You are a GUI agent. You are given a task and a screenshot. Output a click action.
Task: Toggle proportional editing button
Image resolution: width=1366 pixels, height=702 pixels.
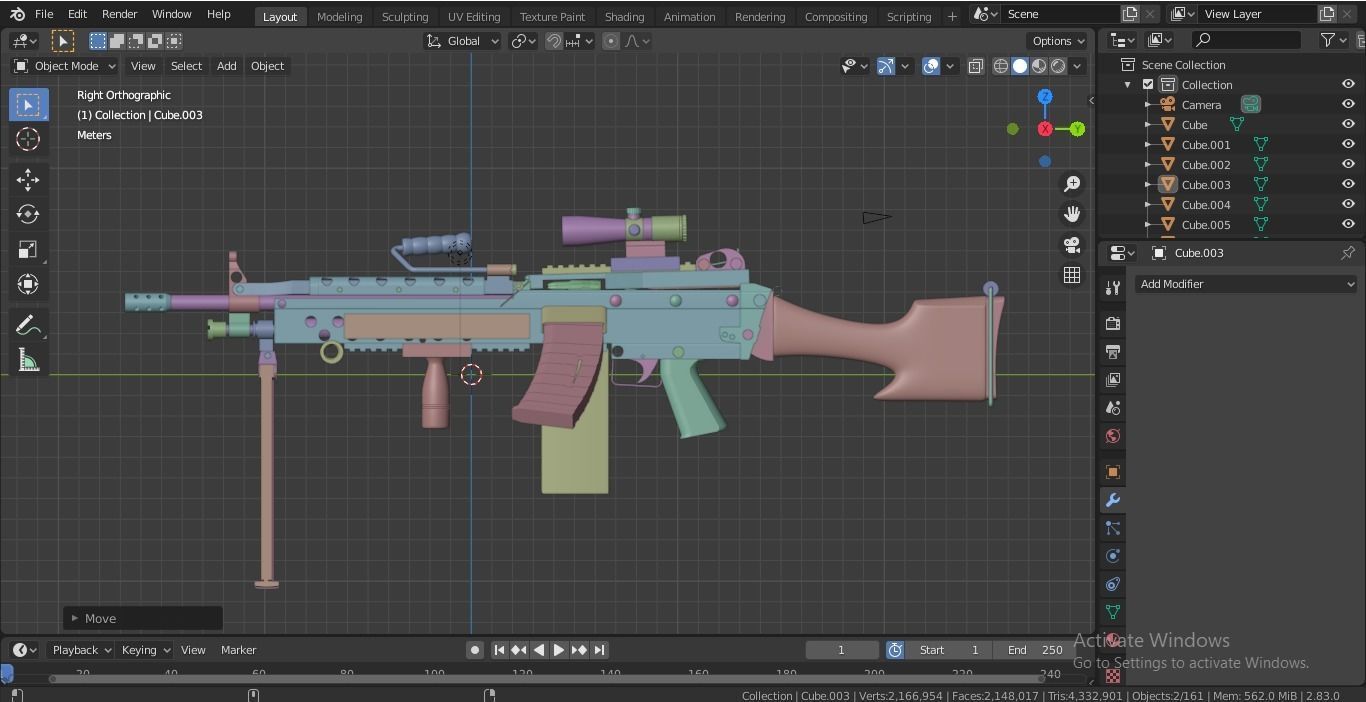click(610, 41)
